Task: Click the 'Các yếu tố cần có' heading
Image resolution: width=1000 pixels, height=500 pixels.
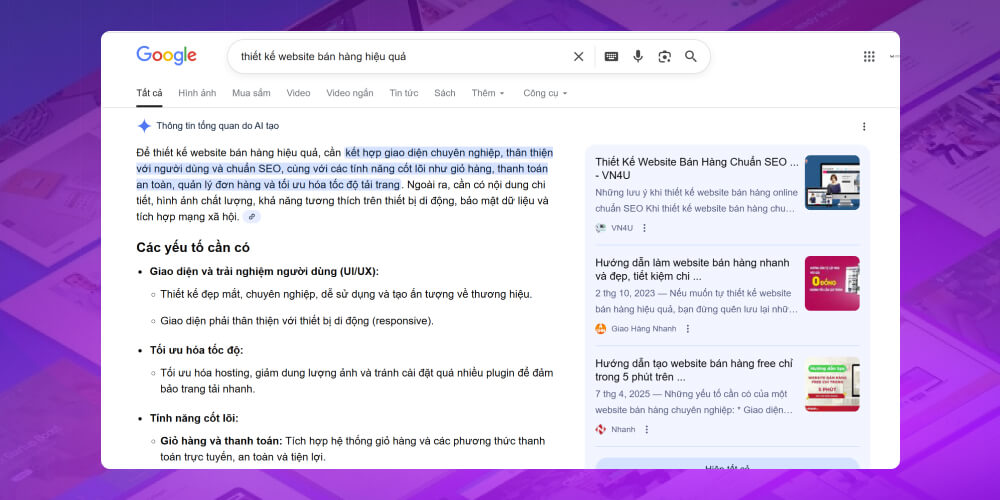Action: point(193,248)
